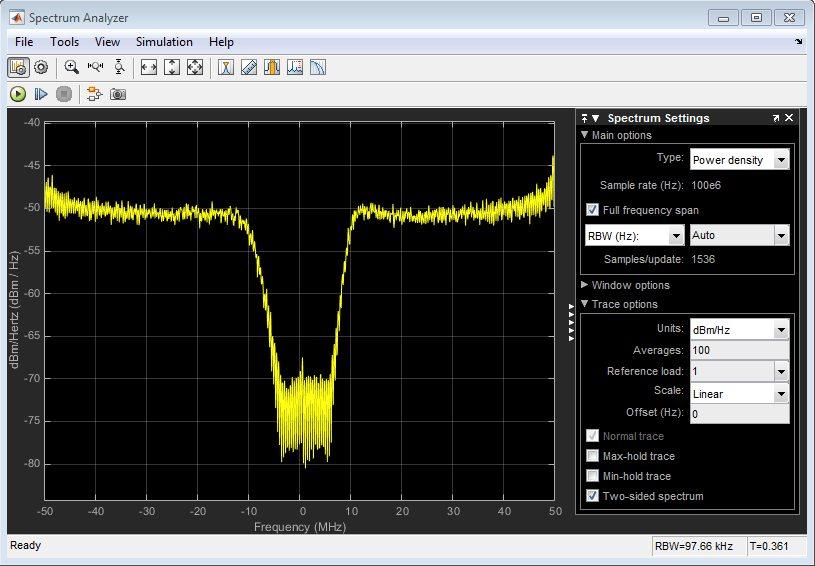Viewport: 815px width, 566px height.
Task: Open the Simulation menu
Action: (164, 42)
